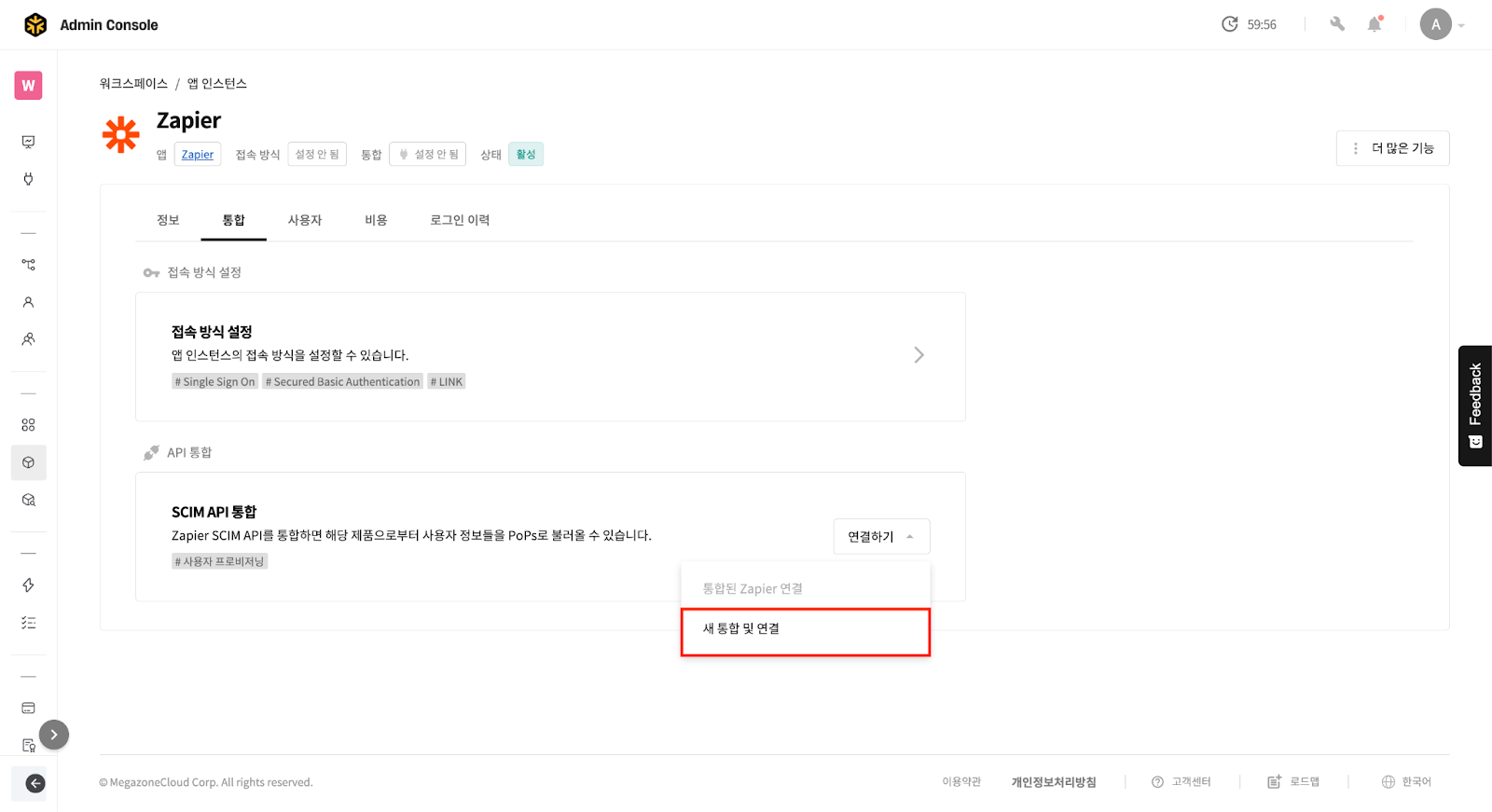This screenshot has height=812, width=1492.
Task: Open the checklist tasks icon in sidebar
Action: point(28,623)
